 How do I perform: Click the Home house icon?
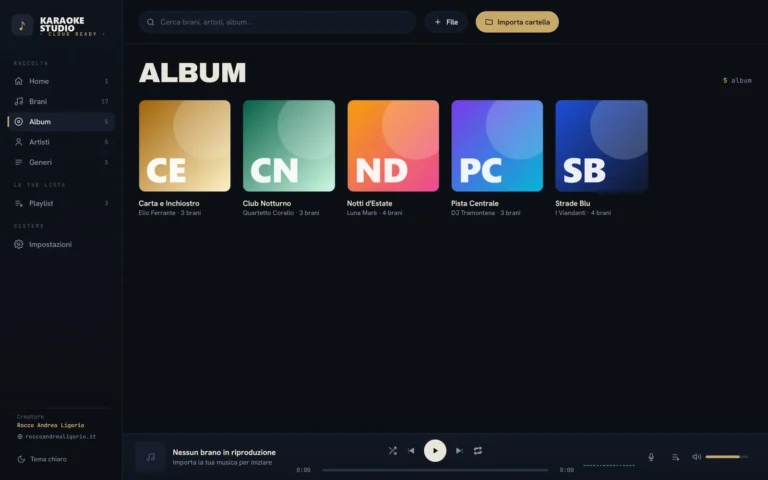19,81
